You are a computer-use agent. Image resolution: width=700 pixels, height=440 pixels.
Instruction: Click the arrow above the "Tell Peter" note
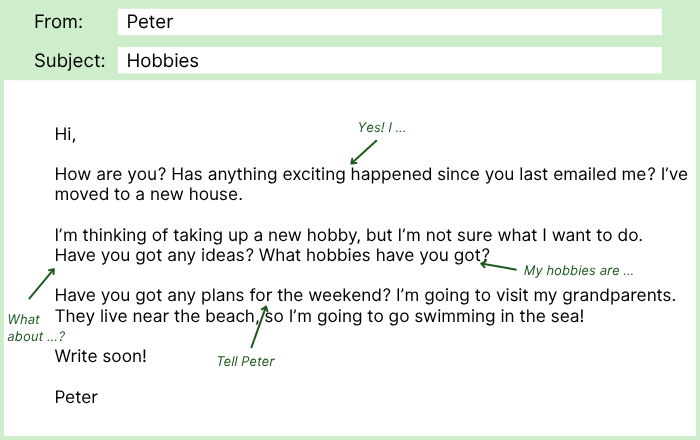tap(259, 328)
